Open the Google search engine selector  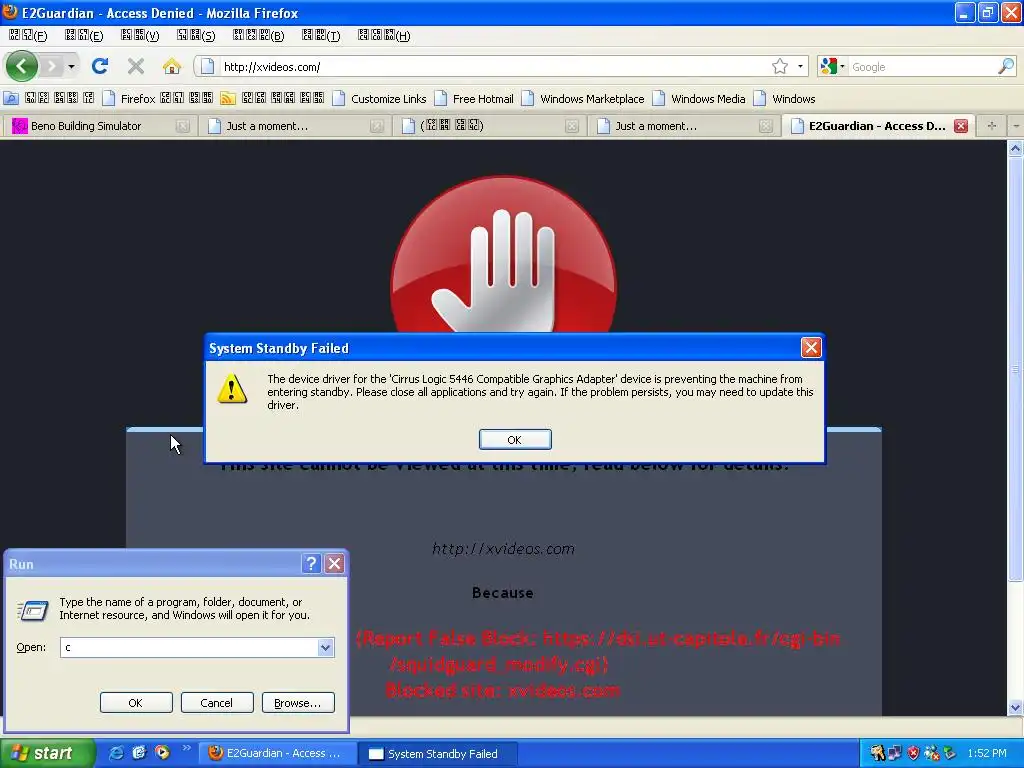click(832, 66)
